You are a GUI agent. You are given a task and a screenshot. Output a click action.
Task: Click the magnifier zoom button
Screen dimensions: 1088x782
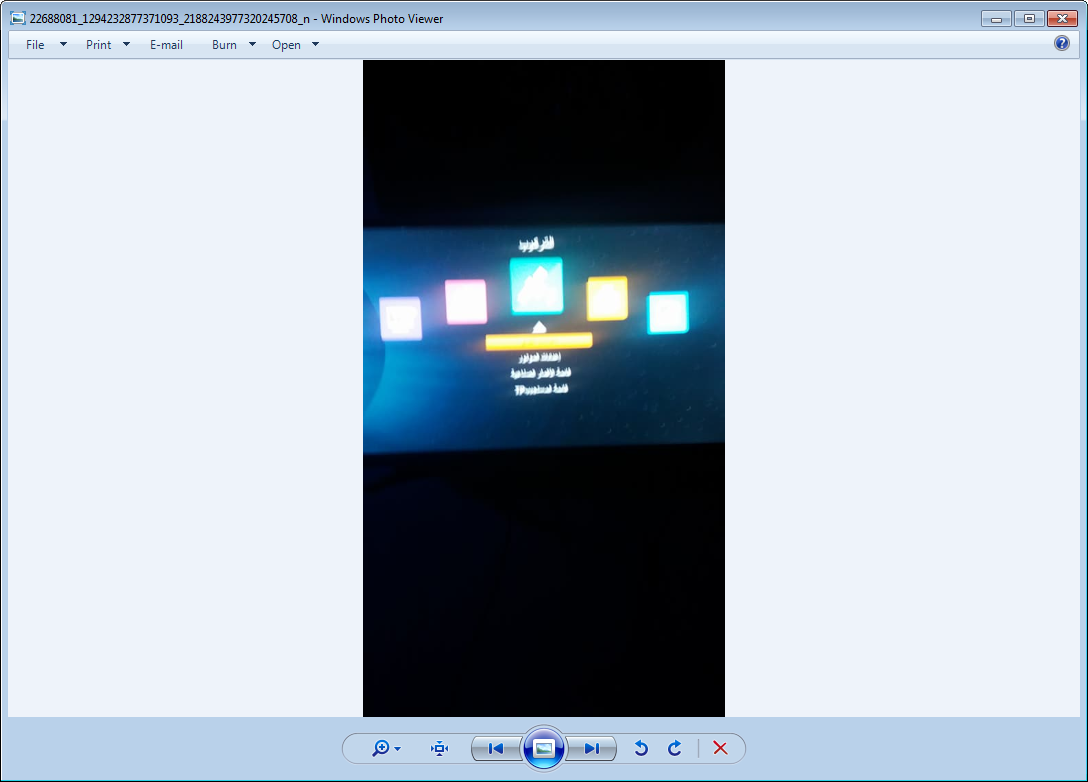pos(385,748)
